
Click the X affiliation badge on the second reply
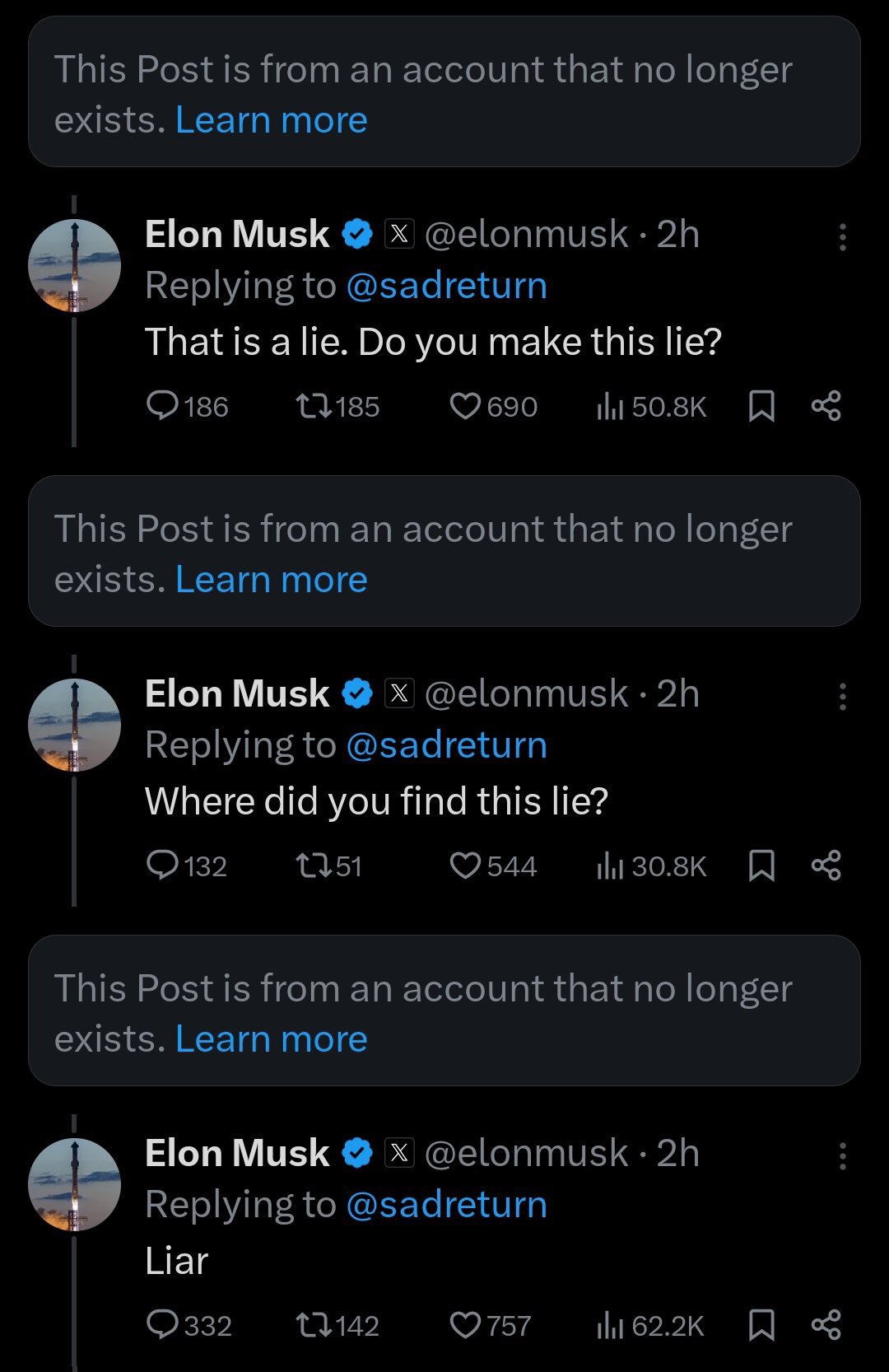(399, 693)
